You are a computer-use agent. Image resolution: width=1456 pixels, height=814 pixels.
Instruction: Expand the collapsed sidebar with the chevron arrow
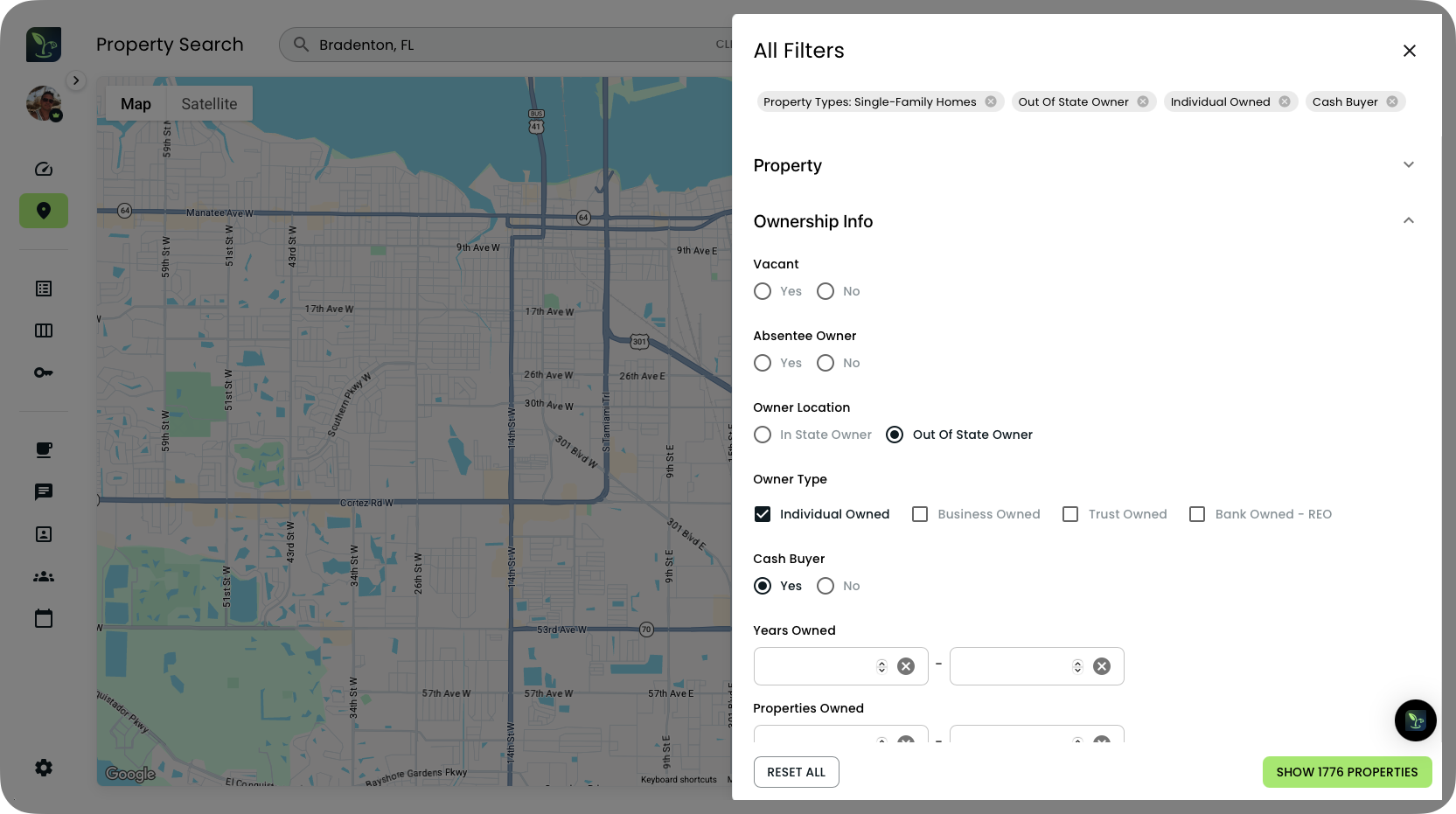pyautogui.click(x=76, y=80)
